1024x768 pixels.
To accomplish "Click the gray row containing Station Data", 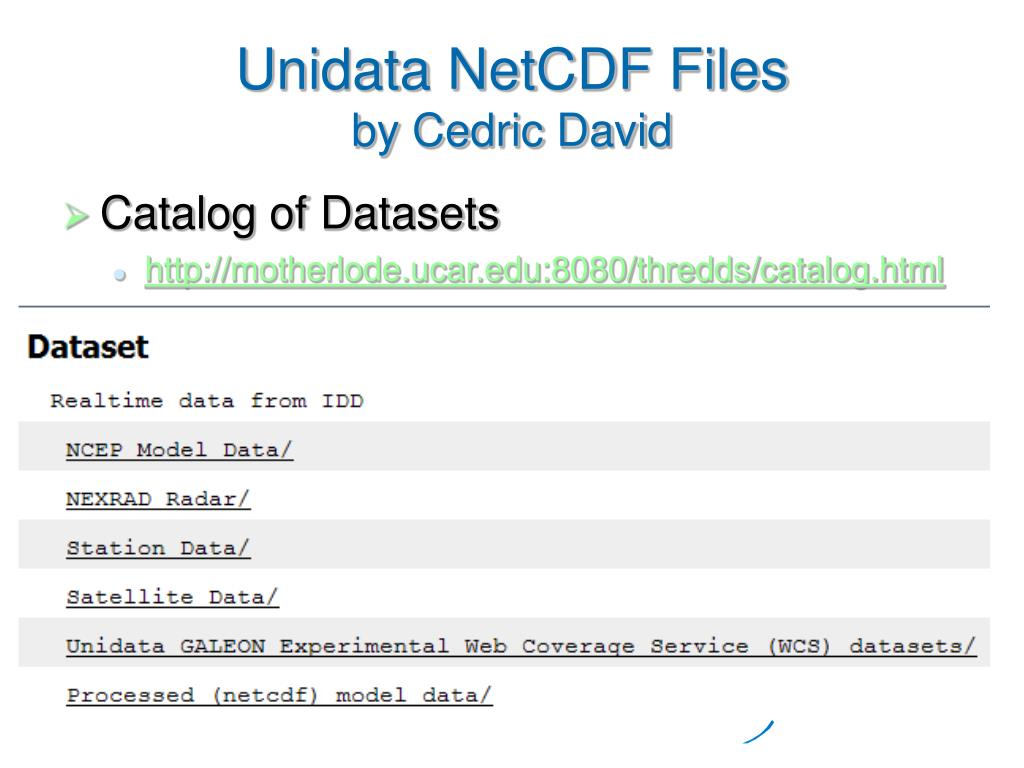I will 504,544.
